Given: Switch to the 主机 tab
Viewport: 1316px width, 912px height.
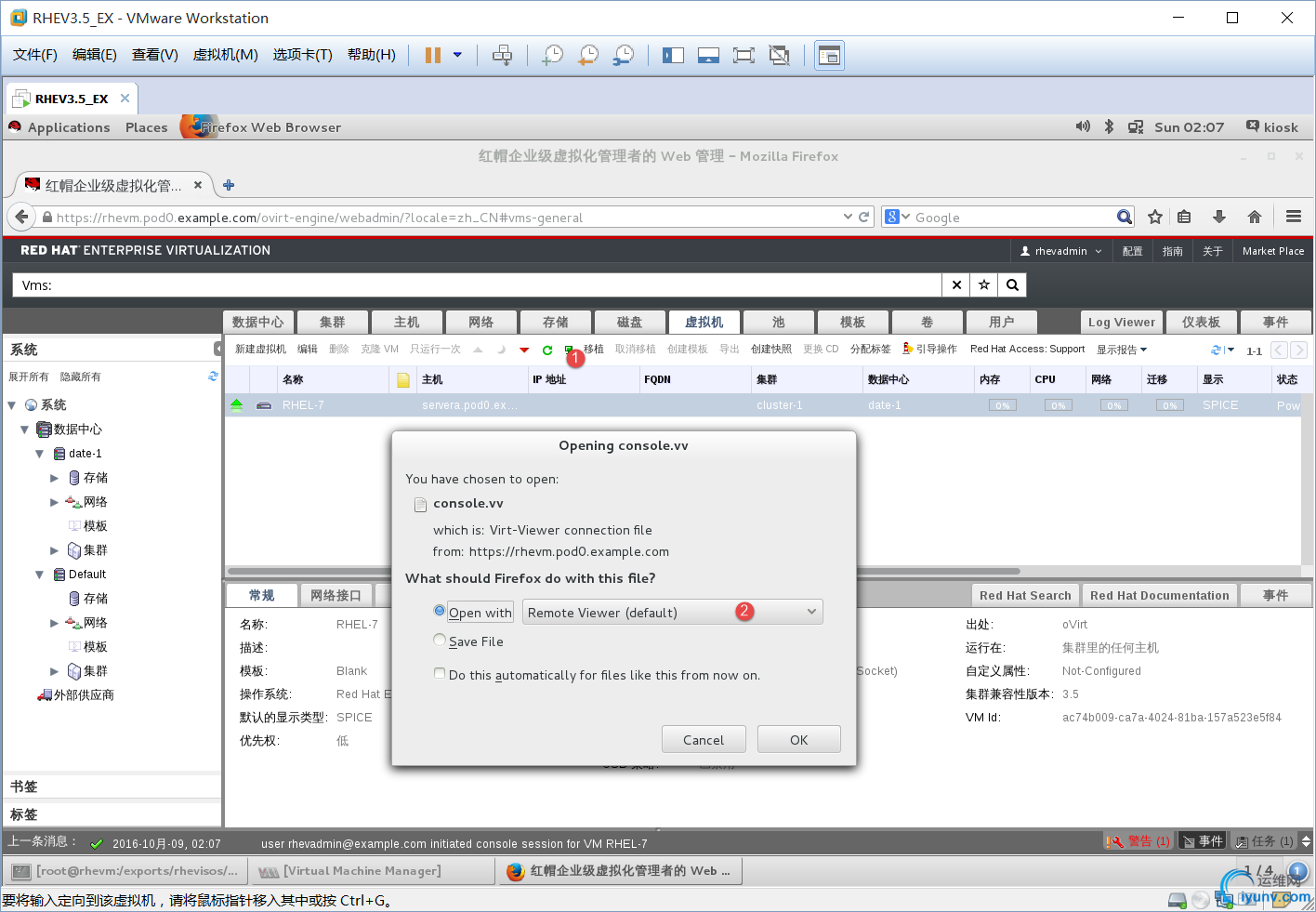Looking at the screenshot, I should (406, 322).
